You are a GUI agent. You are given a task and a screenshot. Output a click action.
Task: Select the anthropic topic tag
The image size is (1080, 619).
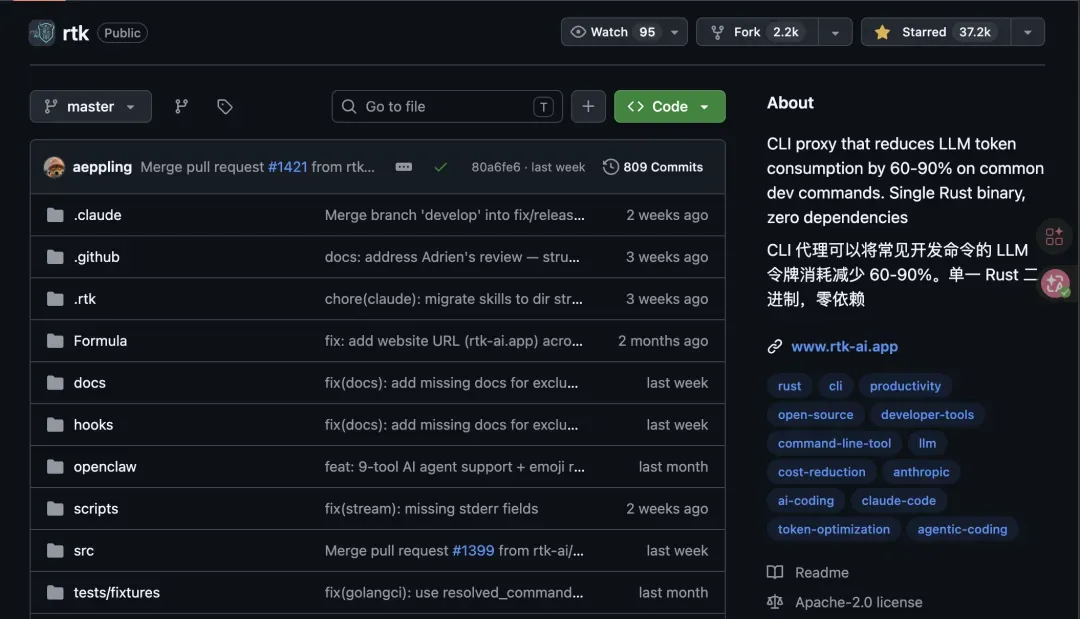pos(921,472)
